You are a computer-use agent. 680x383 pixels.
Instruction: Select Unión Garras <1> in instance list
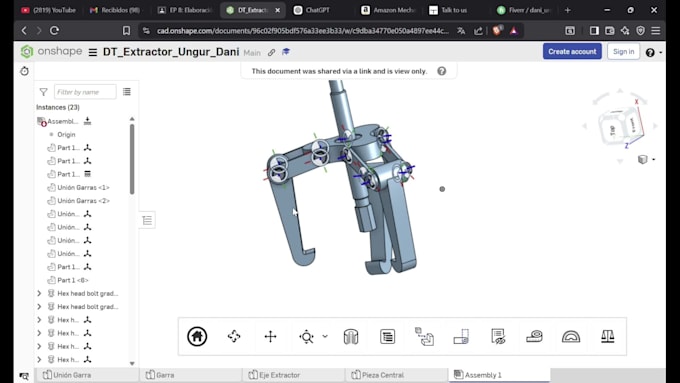click(x=83, y=187)
